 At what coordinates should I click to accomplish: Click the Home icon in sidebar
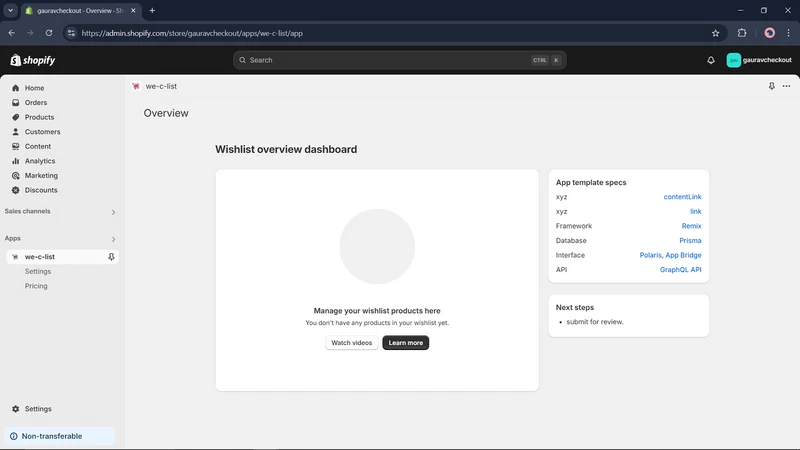(x=16, y=88)
